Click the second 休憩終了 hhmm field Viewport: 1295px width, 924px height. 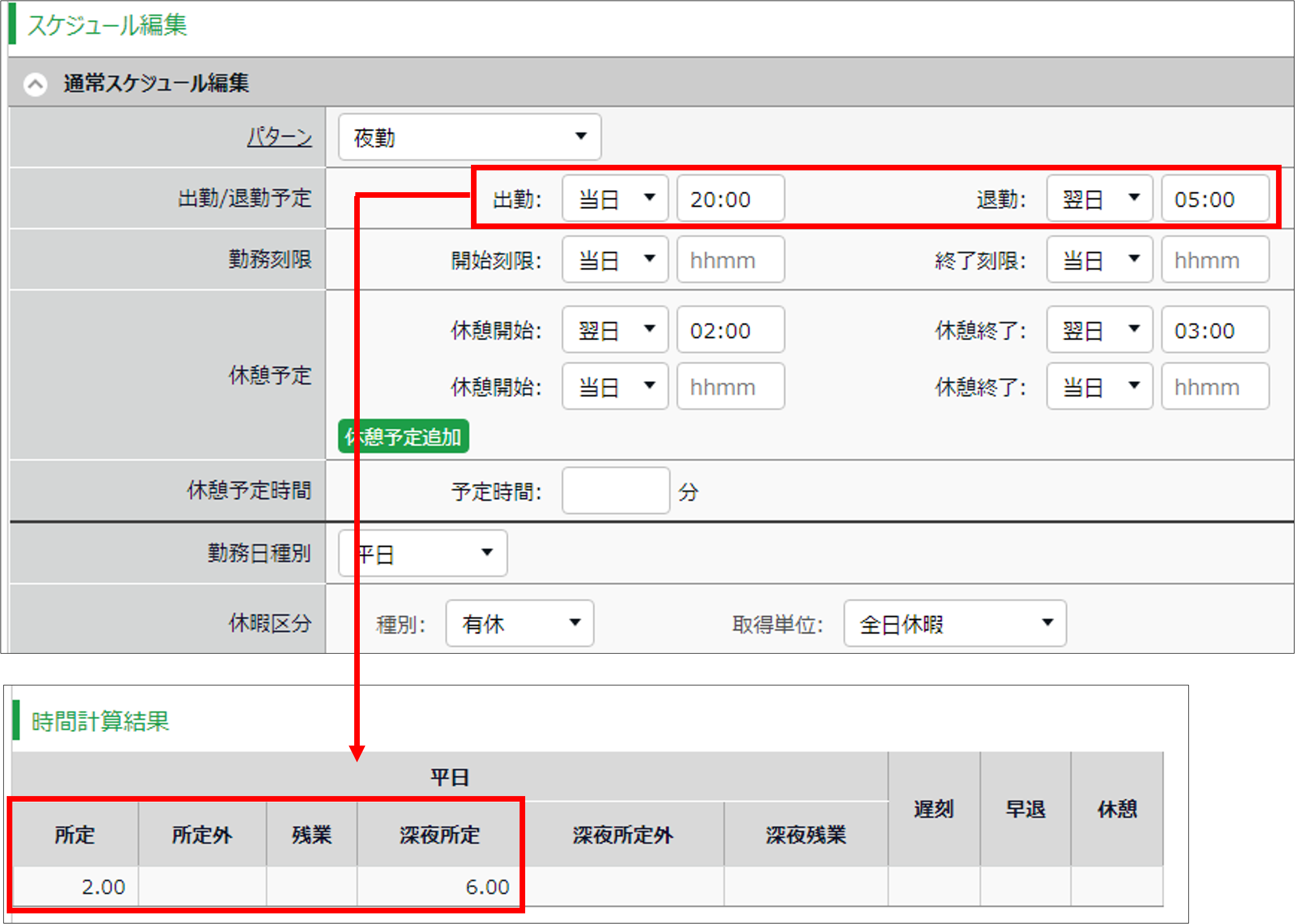(x=1214, y=387)
